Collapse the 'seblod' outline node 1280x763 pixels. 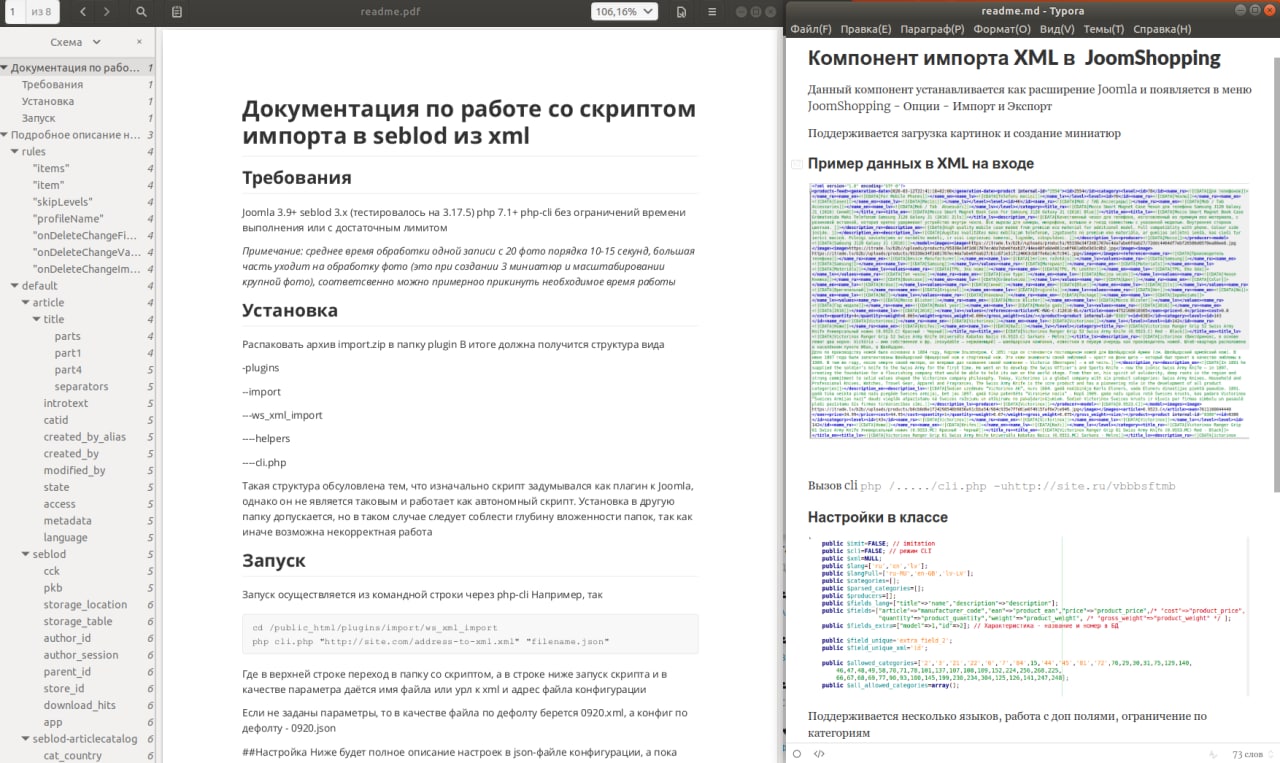(x=26, y=554)
